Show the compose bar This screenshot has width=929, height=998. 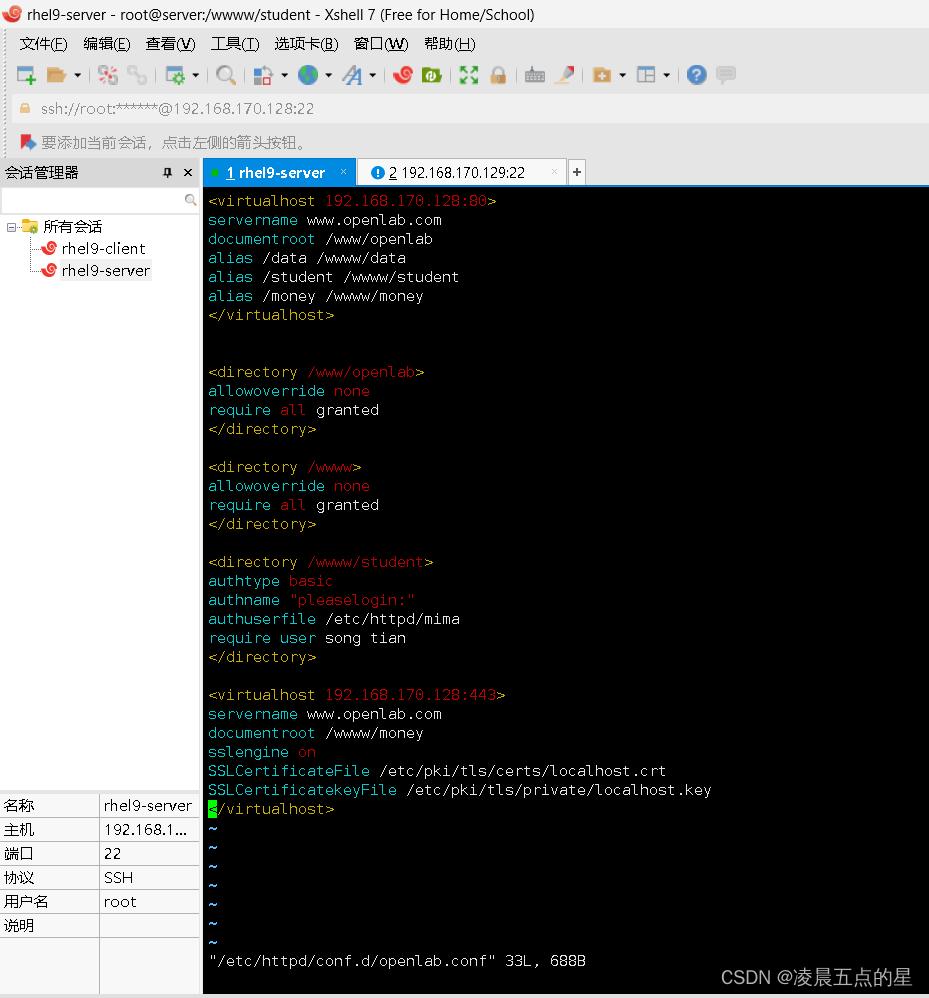point(726,75)
